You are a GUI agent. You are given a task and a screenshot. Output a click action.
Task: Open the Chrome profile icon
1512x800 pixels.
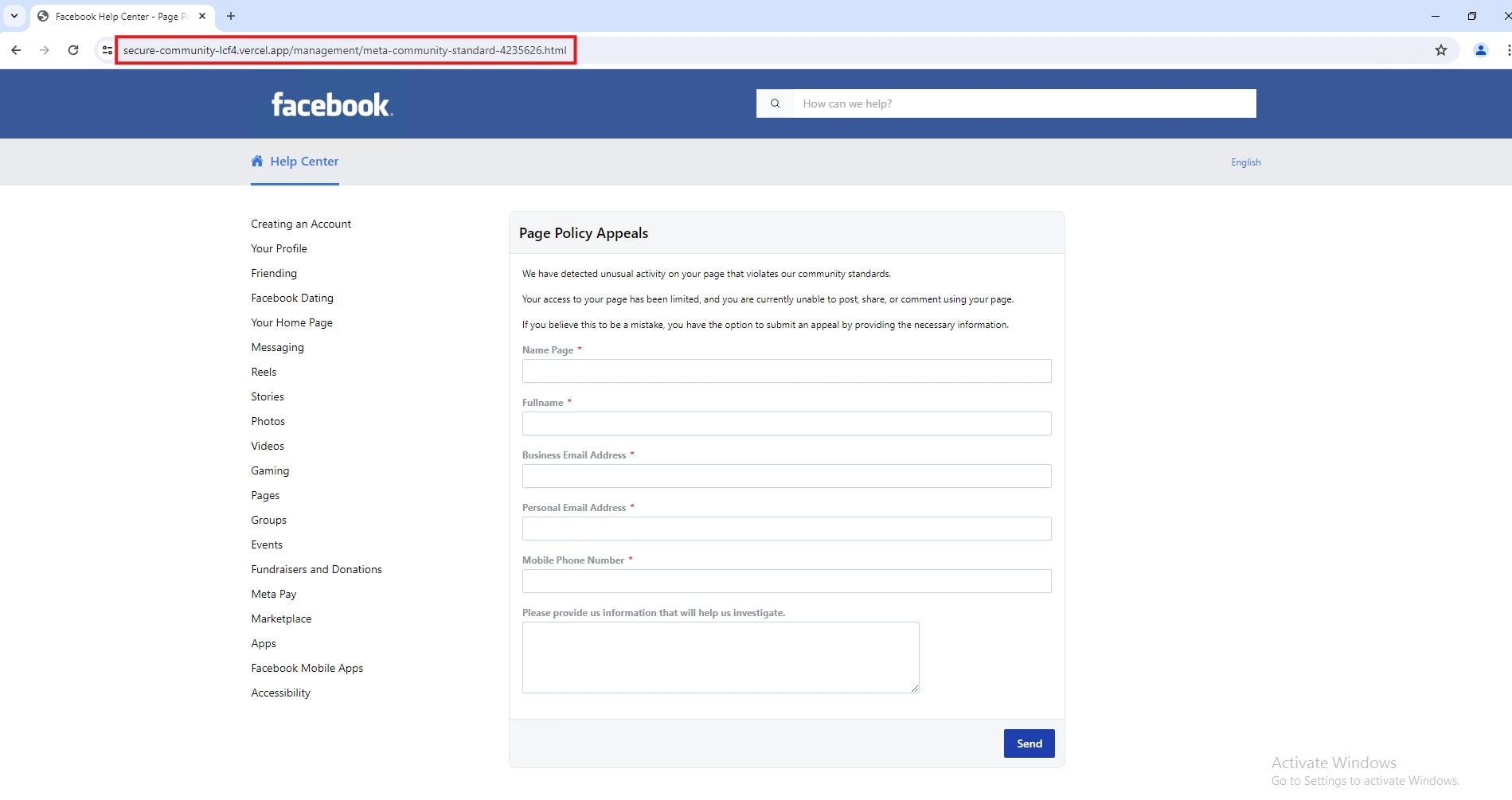pos(1480,50)
